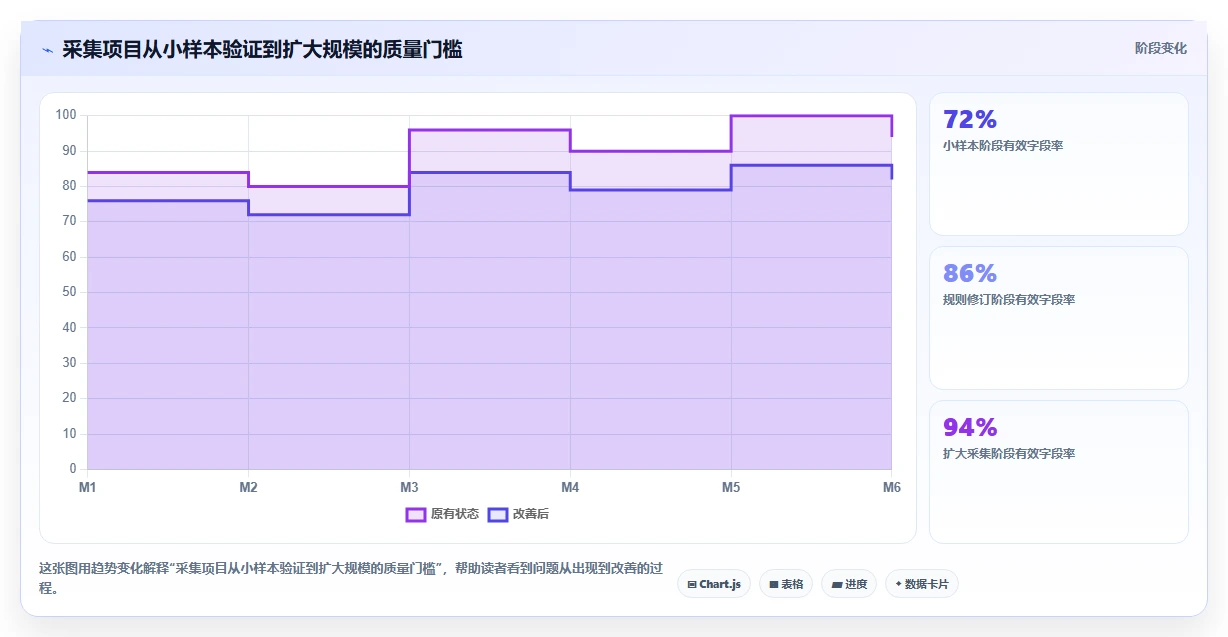Click the description paragraph below the chart

[350, 578]
